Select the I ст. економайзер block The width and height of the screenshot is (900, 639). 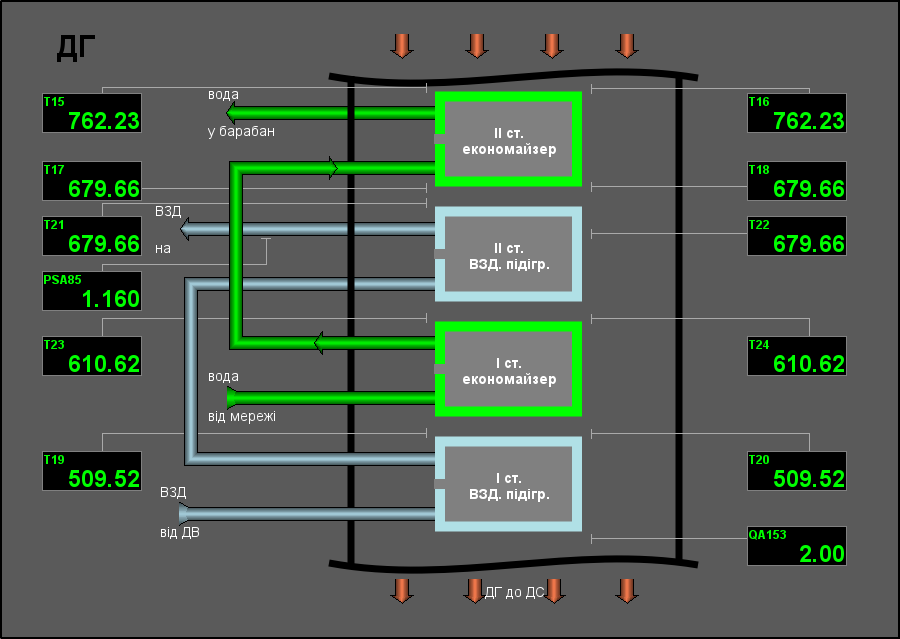pyautogui.click(x=509, y=369)
